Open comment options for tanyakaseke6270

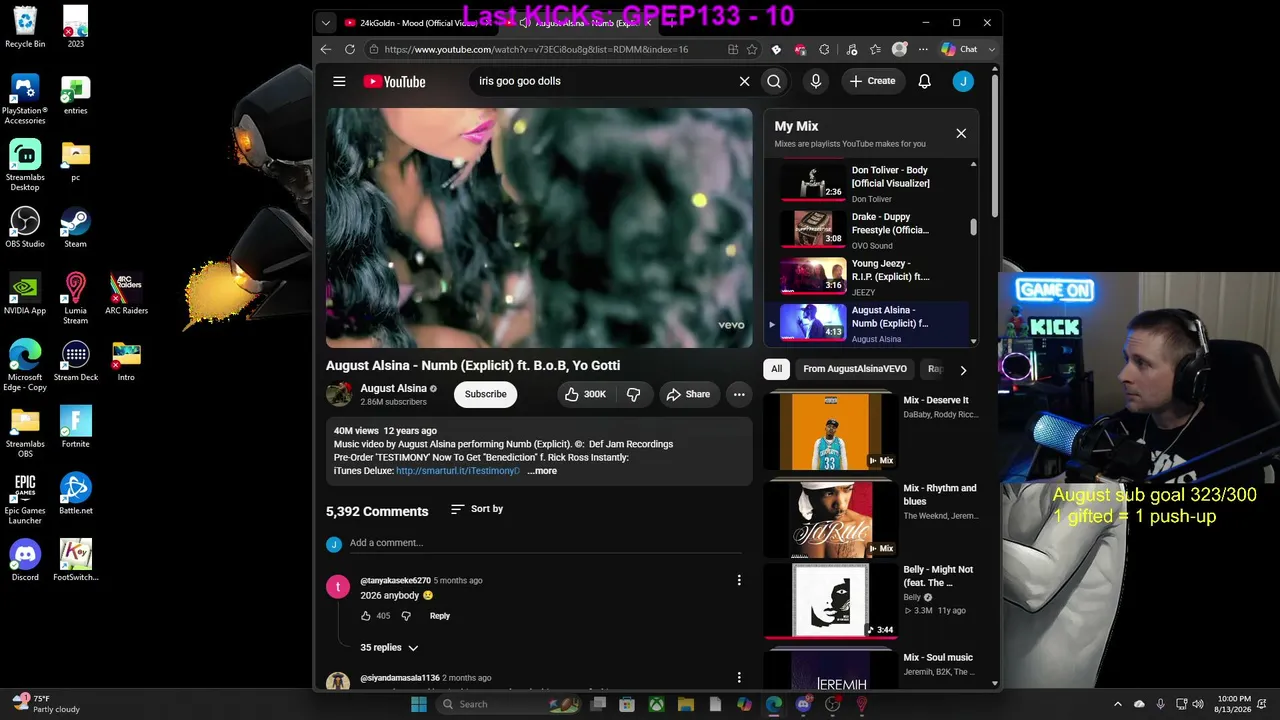pos(739,580)
